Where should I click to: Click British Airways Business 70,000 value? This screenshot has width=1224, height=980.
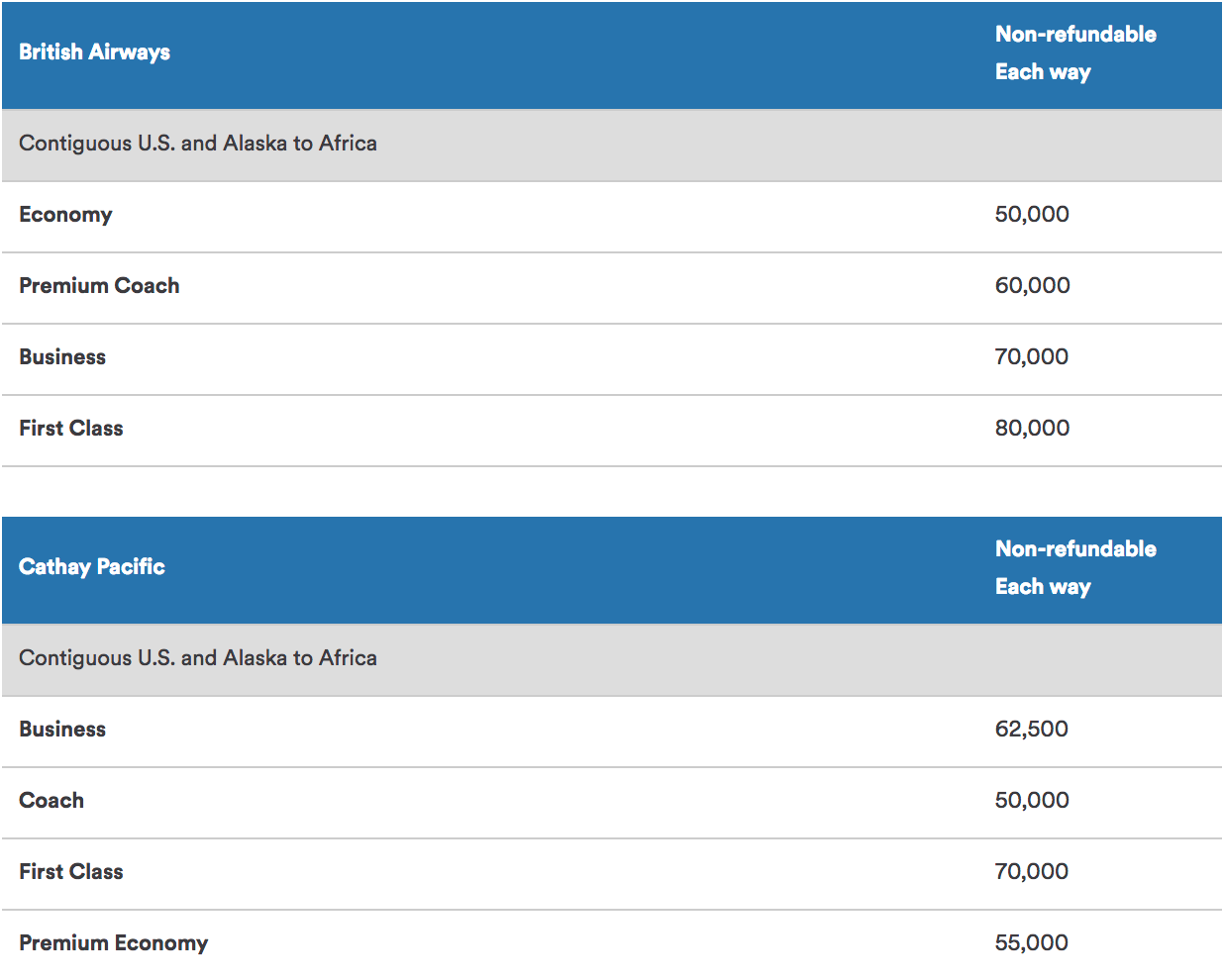pyautogui.click(x=1032, y=357)
